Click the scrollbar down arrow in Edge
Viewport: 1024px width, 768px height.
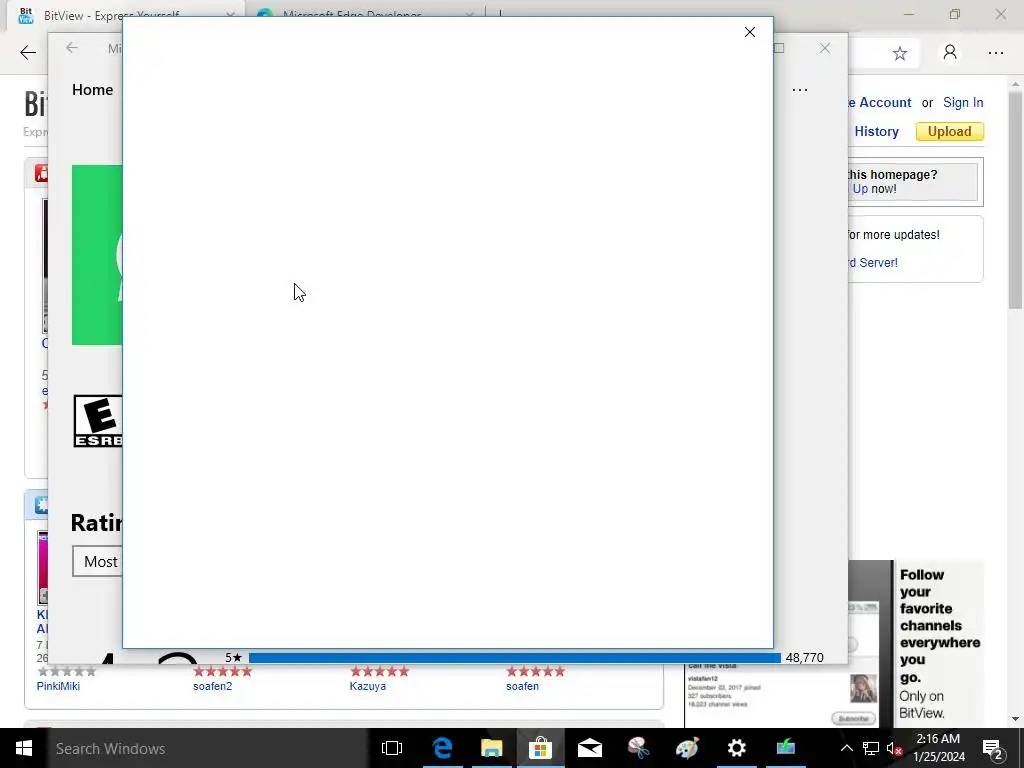(1015, 719)
